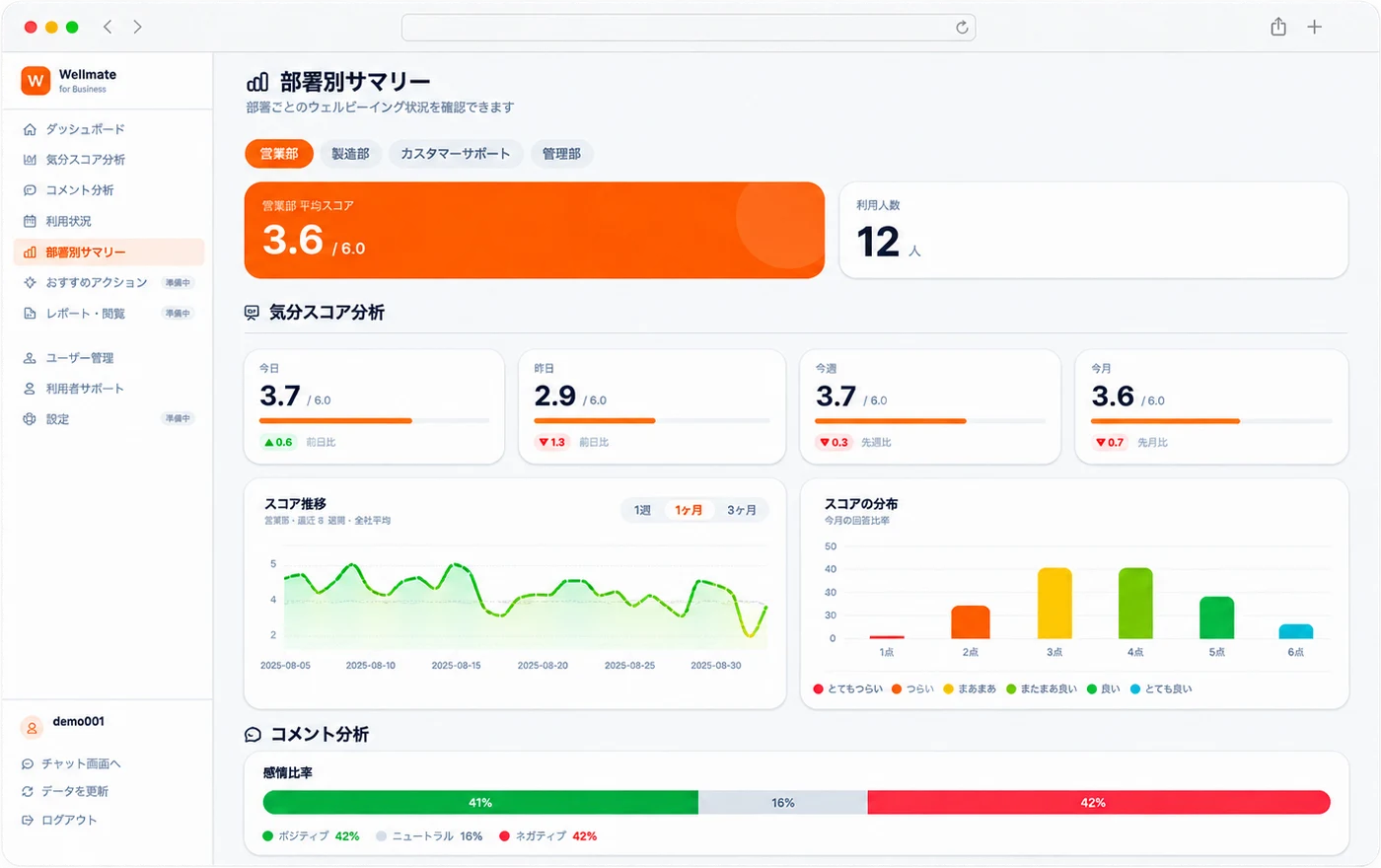Switch chart range to 3ヶ月

click(x=742, y=510)
